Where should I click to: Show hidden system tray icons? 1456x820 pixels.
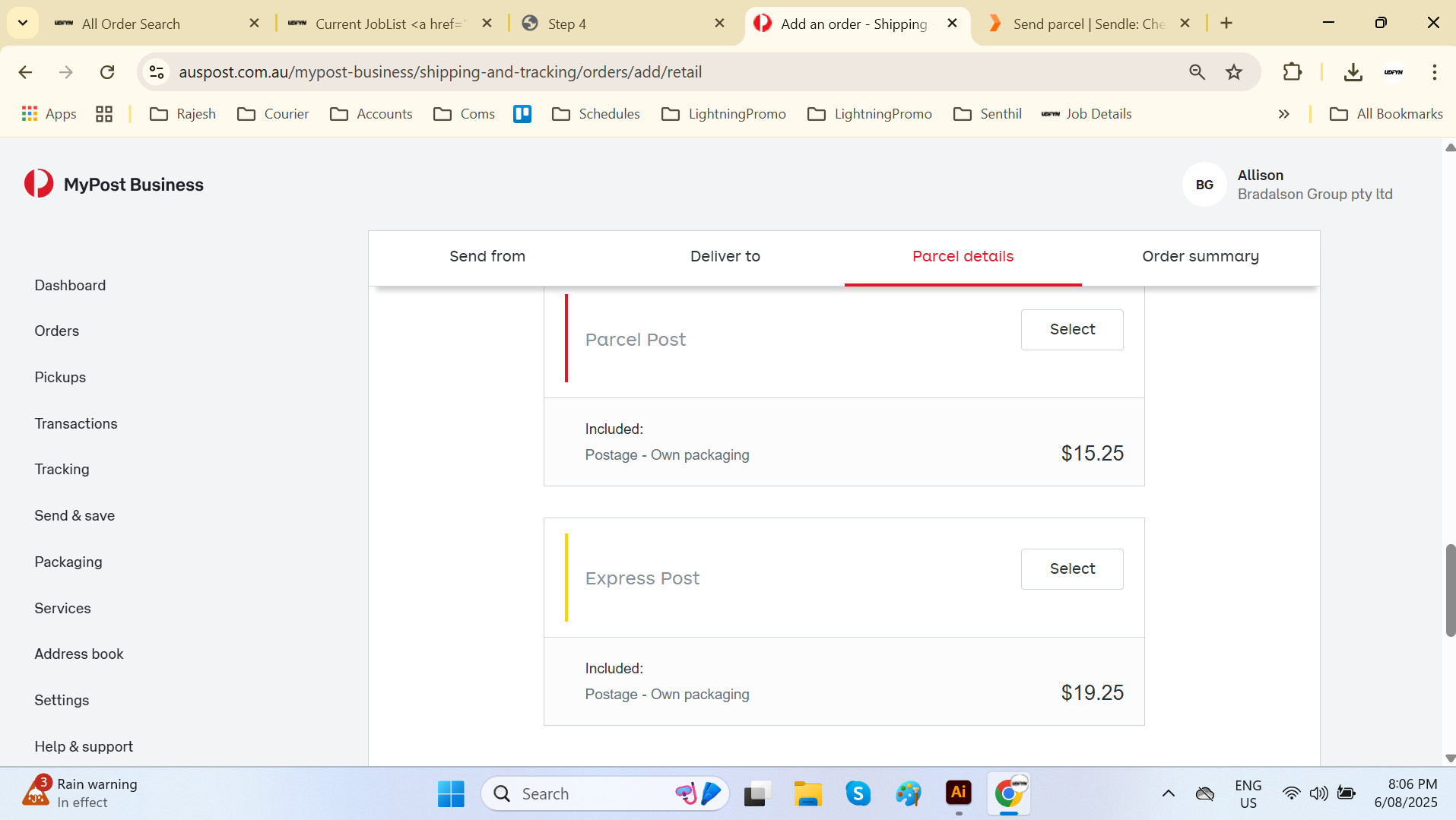click(x=1169, y=793)
